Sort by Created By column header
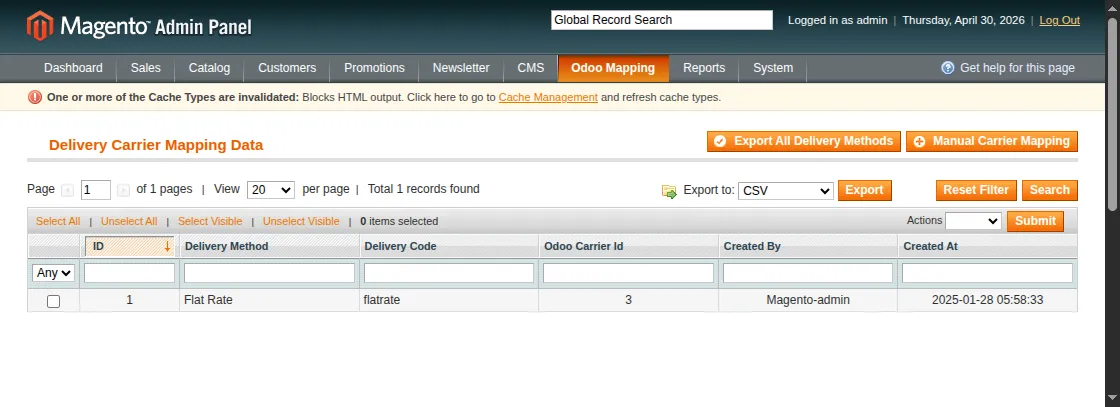This screenshot has height=407, width=1120. click(752, 246)
